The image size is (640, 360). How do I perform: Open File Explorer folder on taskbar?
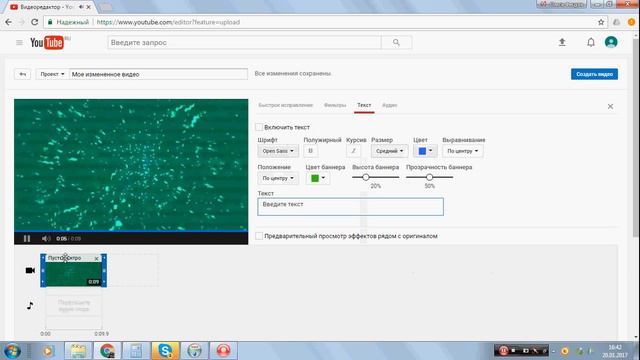[78, 351]
